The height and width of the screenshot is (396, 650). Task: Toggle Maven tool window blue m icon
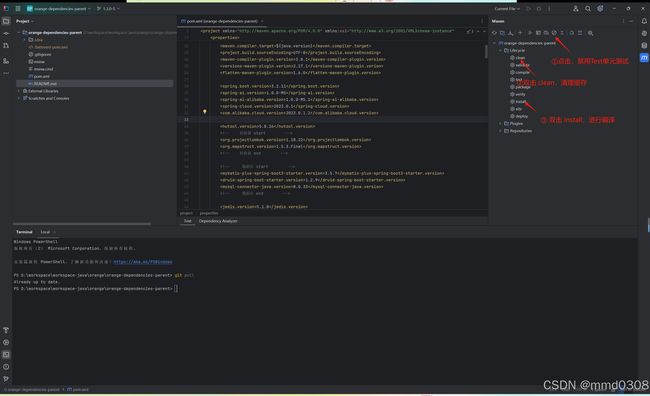coord(644,58)
